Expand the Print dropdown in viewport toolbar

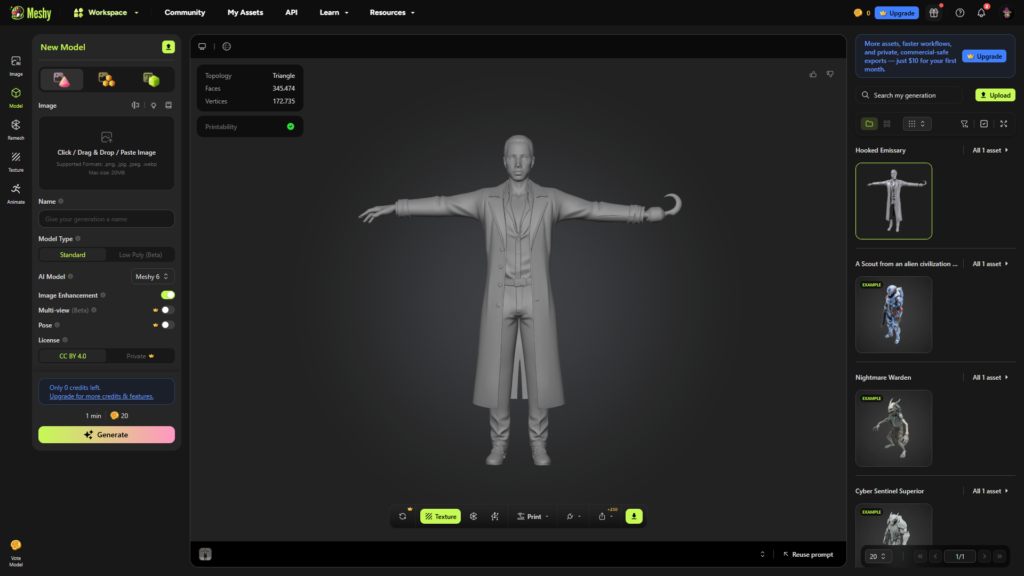point(532,516)
